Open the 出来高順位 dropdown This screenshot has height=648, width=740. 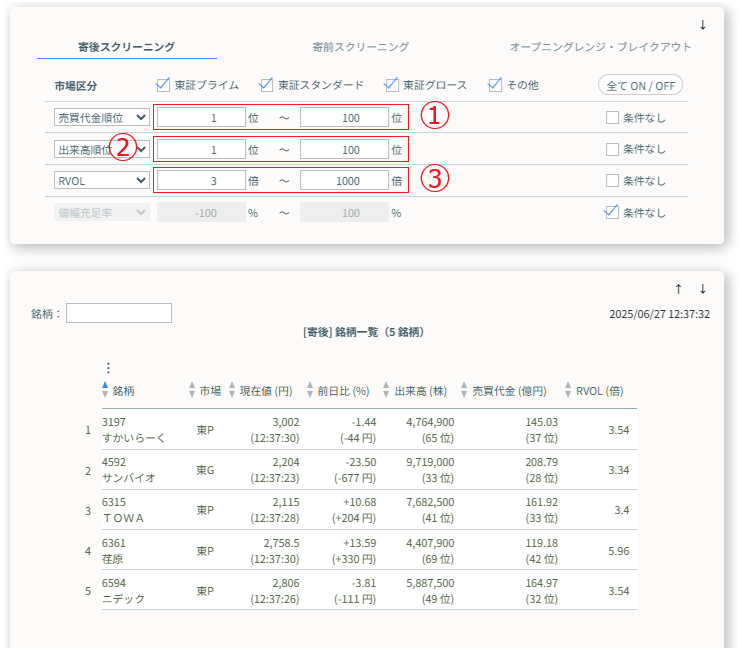pos(102,149)
